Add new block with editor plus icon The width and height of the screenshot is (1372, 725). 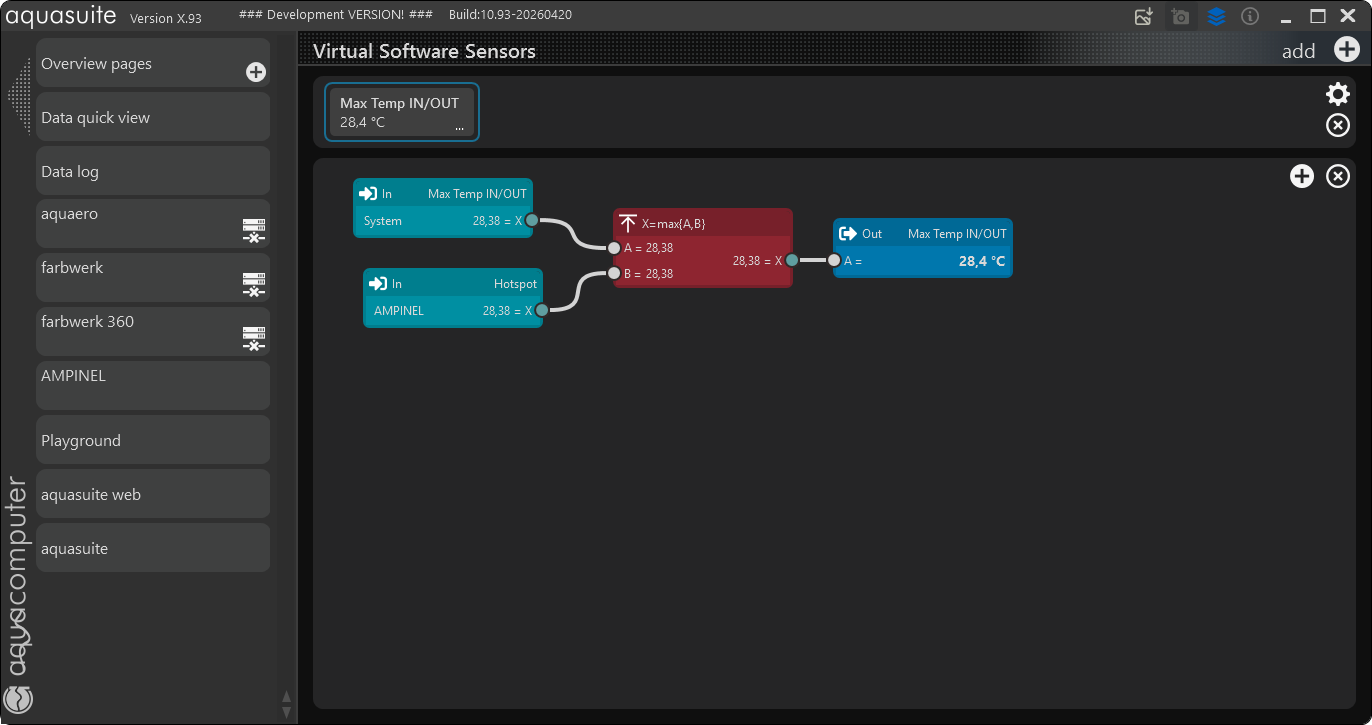coord(1301,176)
